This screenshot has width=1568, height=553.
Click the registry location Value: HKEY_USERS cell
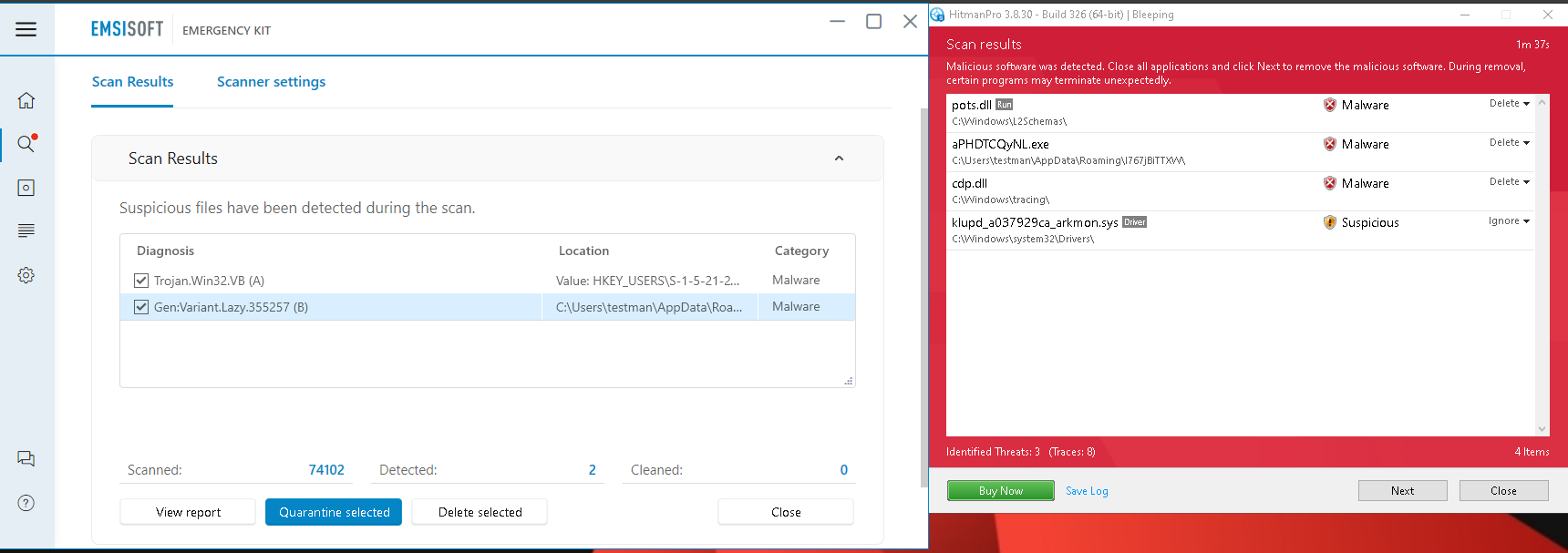click(x=647, y=281)
